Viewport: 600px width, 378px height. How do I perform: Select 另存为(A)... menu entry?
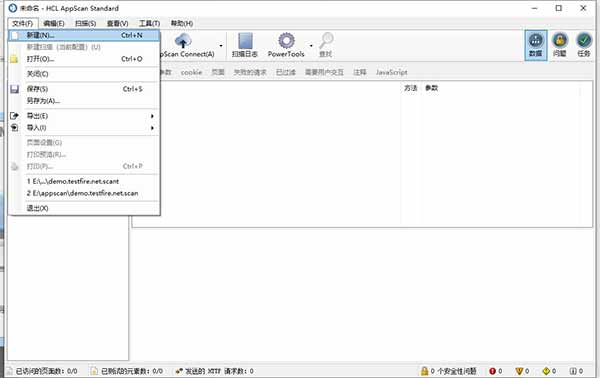tap(83, 101)
